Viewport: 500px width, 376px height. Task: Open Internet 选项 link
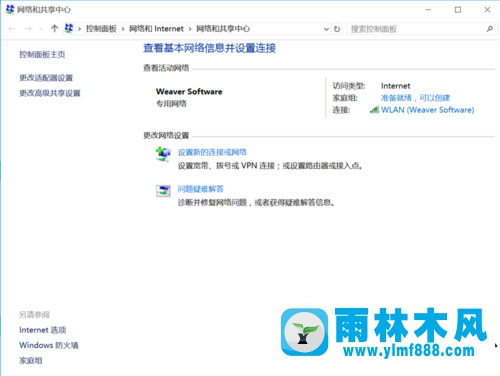[43, 330]
